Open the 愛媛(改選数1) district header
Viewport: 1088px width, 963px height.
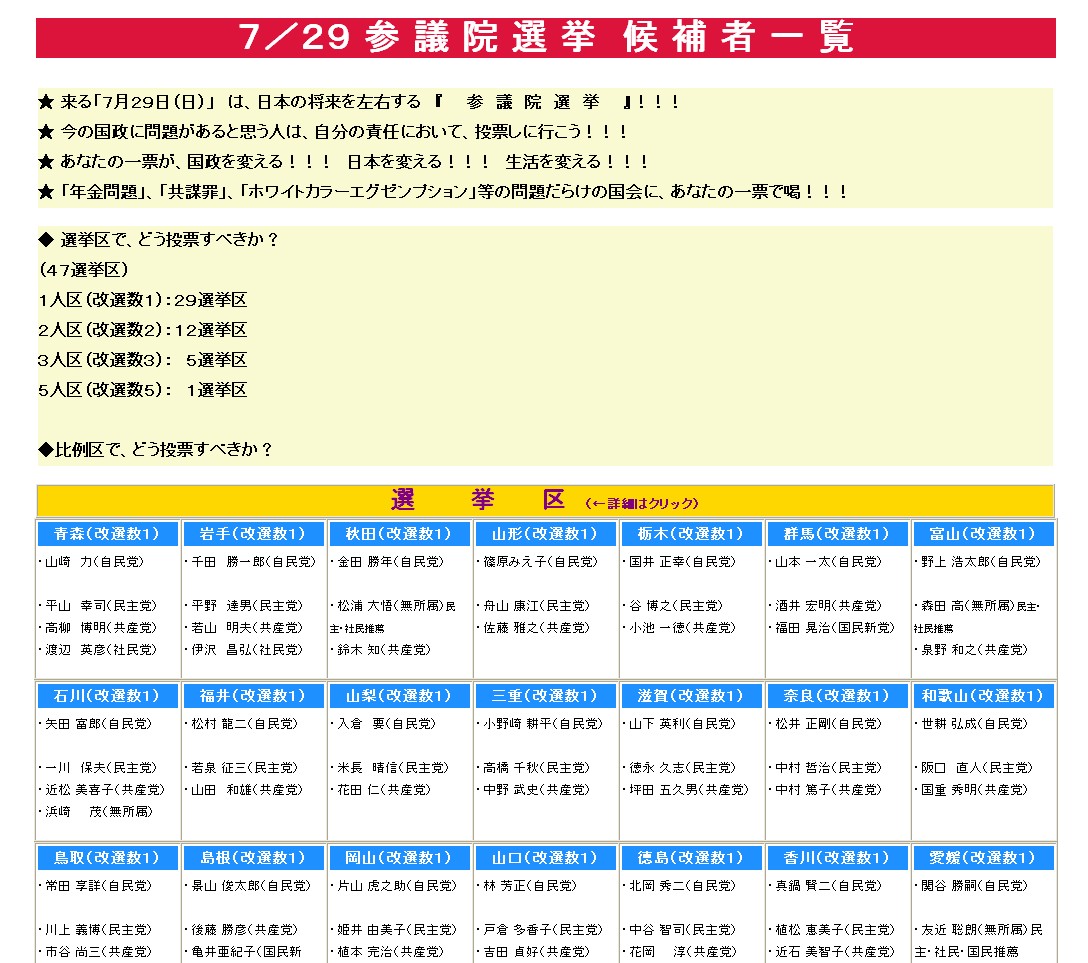[983, 858]
